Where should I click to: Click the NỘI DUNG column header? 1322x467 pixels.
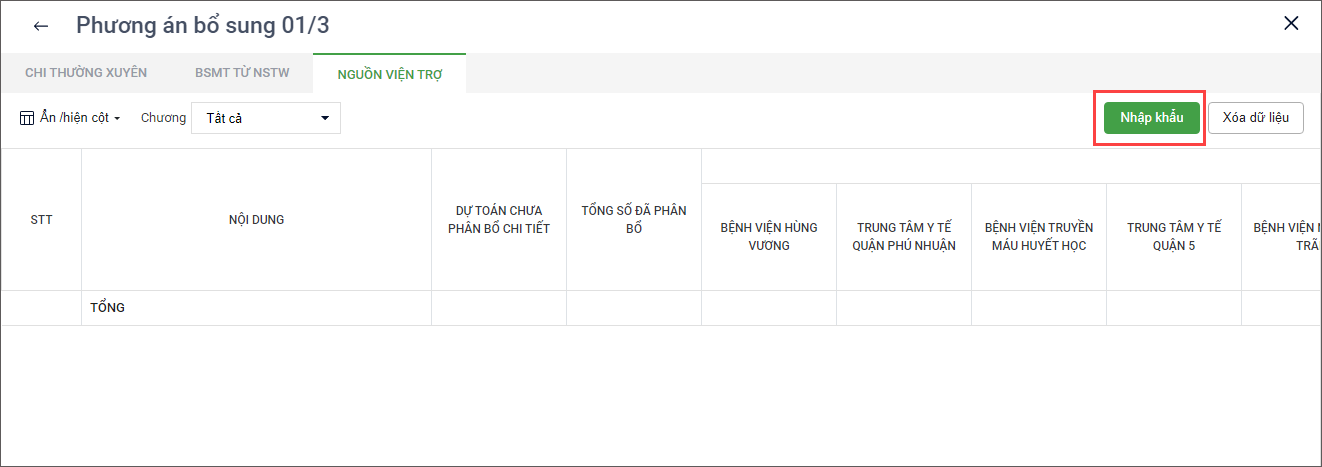point(256,220)
